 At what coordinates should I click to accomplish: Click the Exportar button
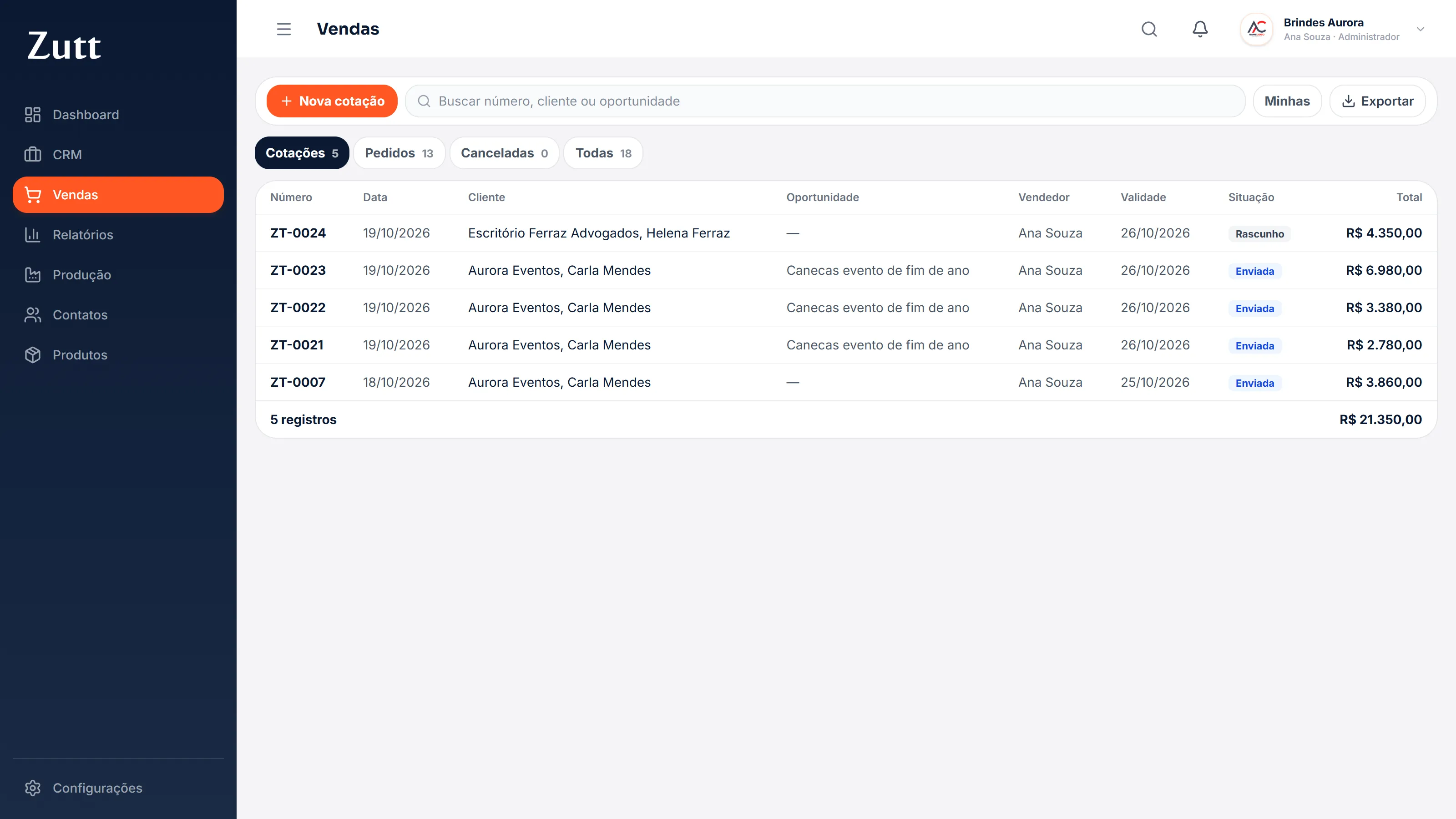(x=1377, y=101)
